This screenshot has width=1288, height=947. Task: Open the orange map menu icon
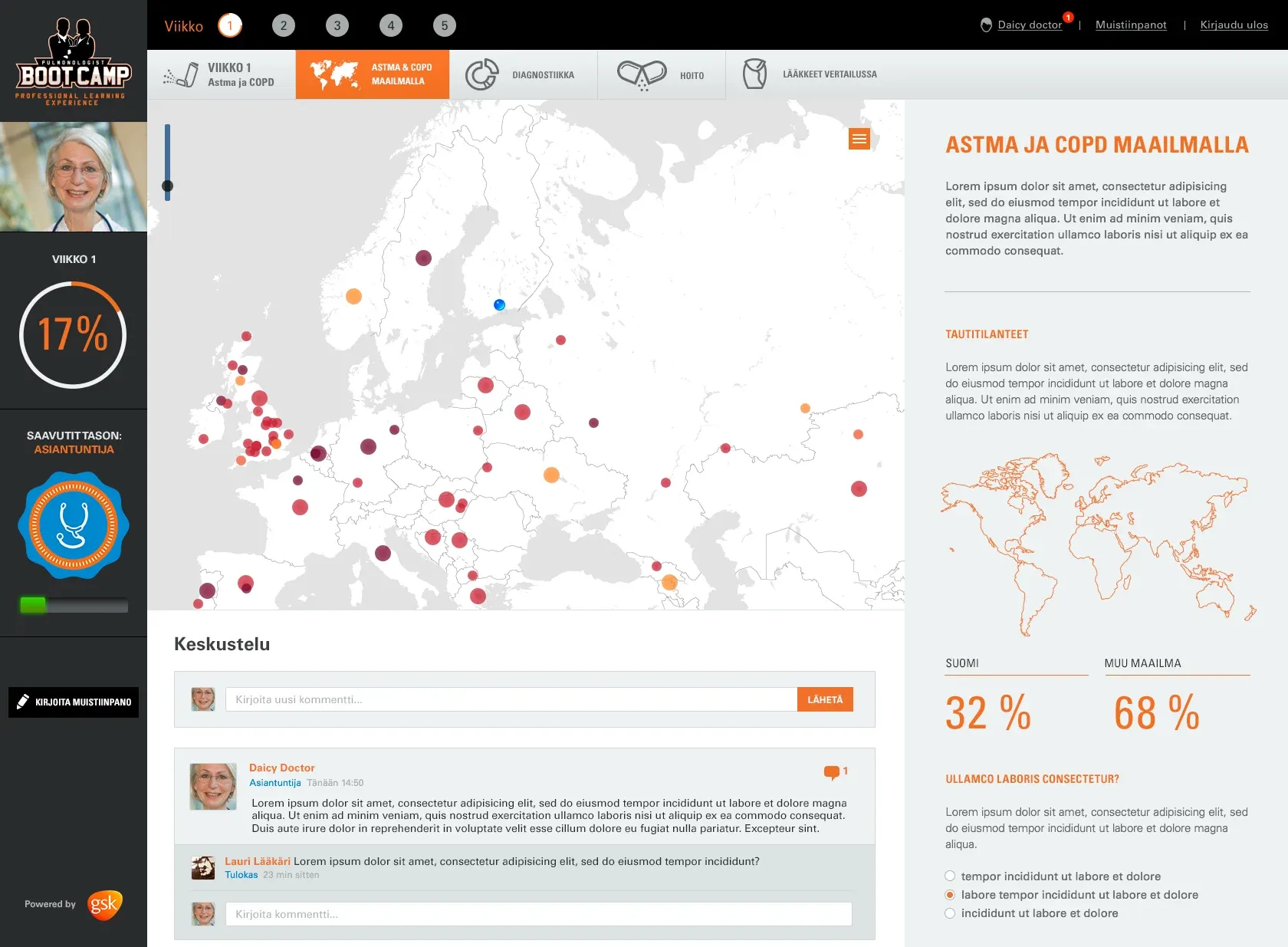(x=859, y=139)
